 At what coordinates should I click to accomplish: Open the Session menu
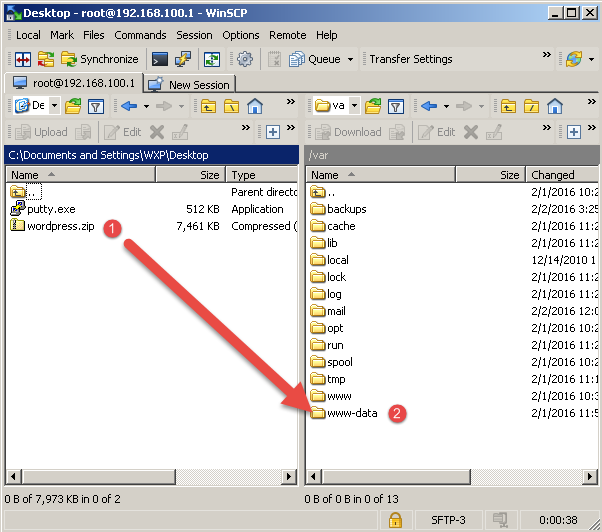[x=194, y=35]
